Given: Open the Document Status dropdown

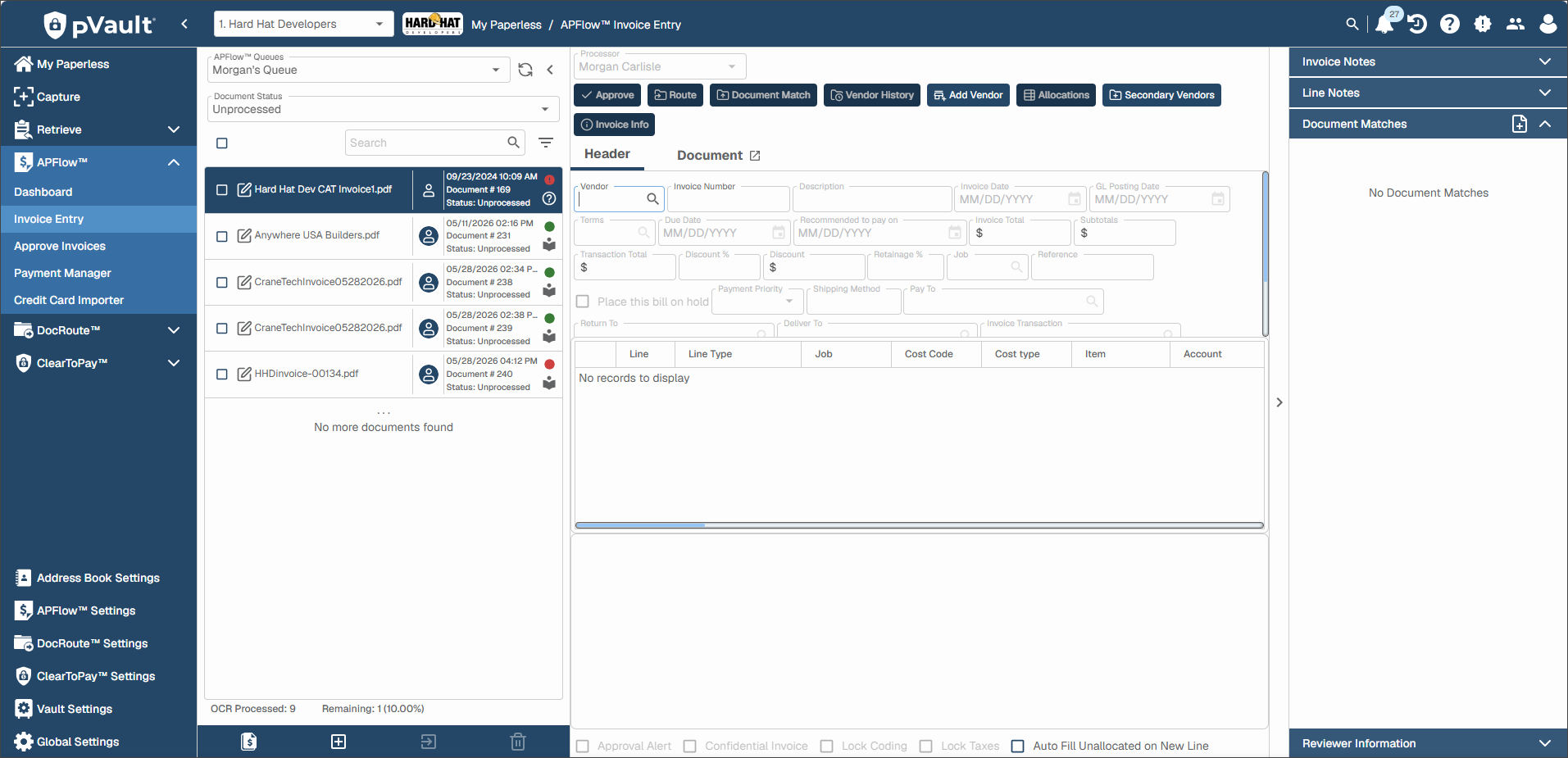Looking at the screenshot, I should [x=383, y=109].
